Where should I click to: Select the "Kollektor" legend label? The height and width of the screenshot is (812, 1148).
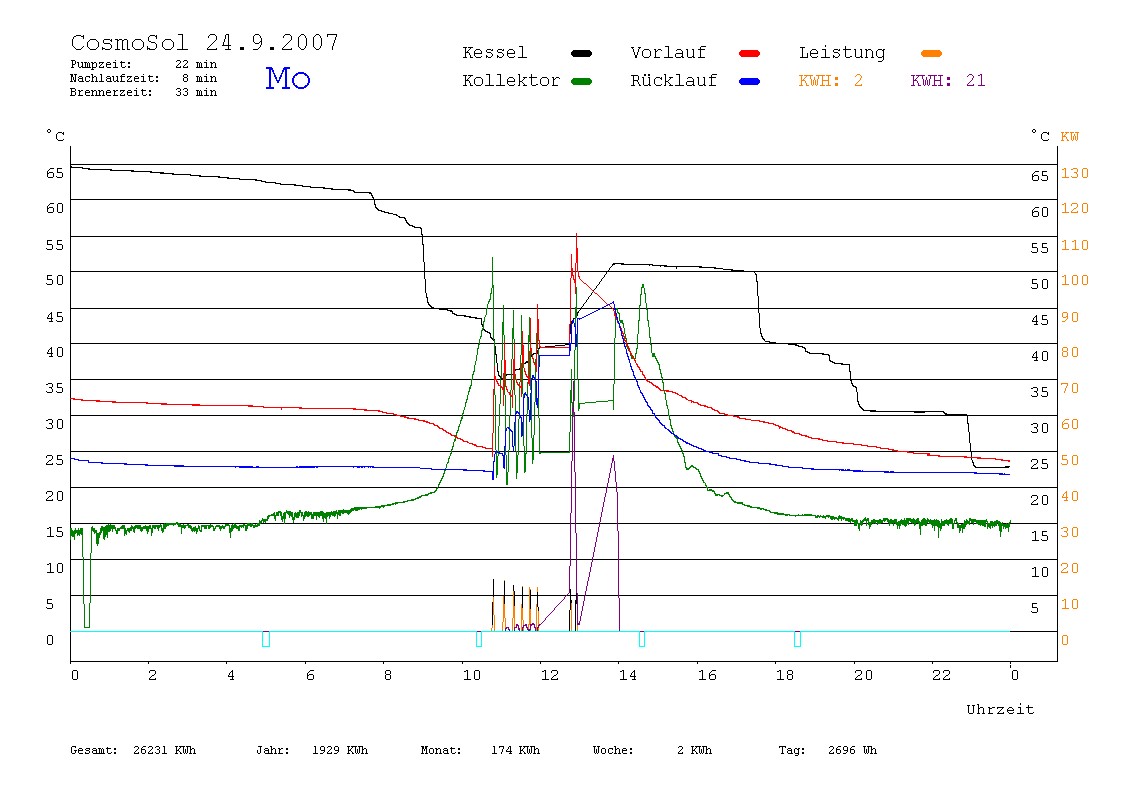(x=511, y=81)
